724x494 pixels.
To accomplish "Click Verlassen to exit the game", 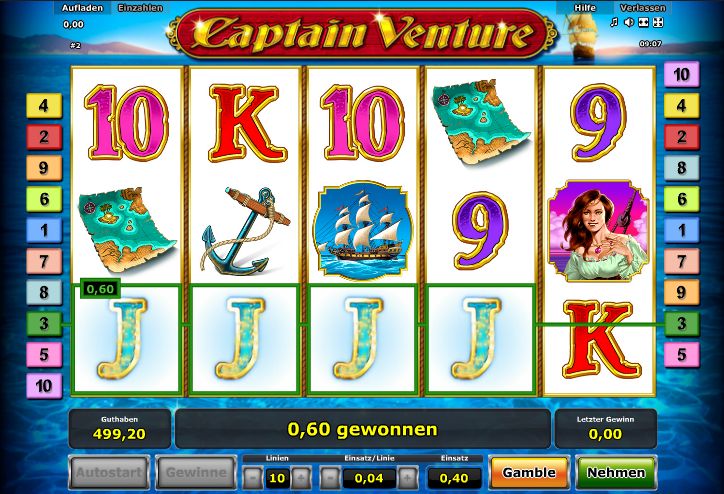I will click(643, 8).
